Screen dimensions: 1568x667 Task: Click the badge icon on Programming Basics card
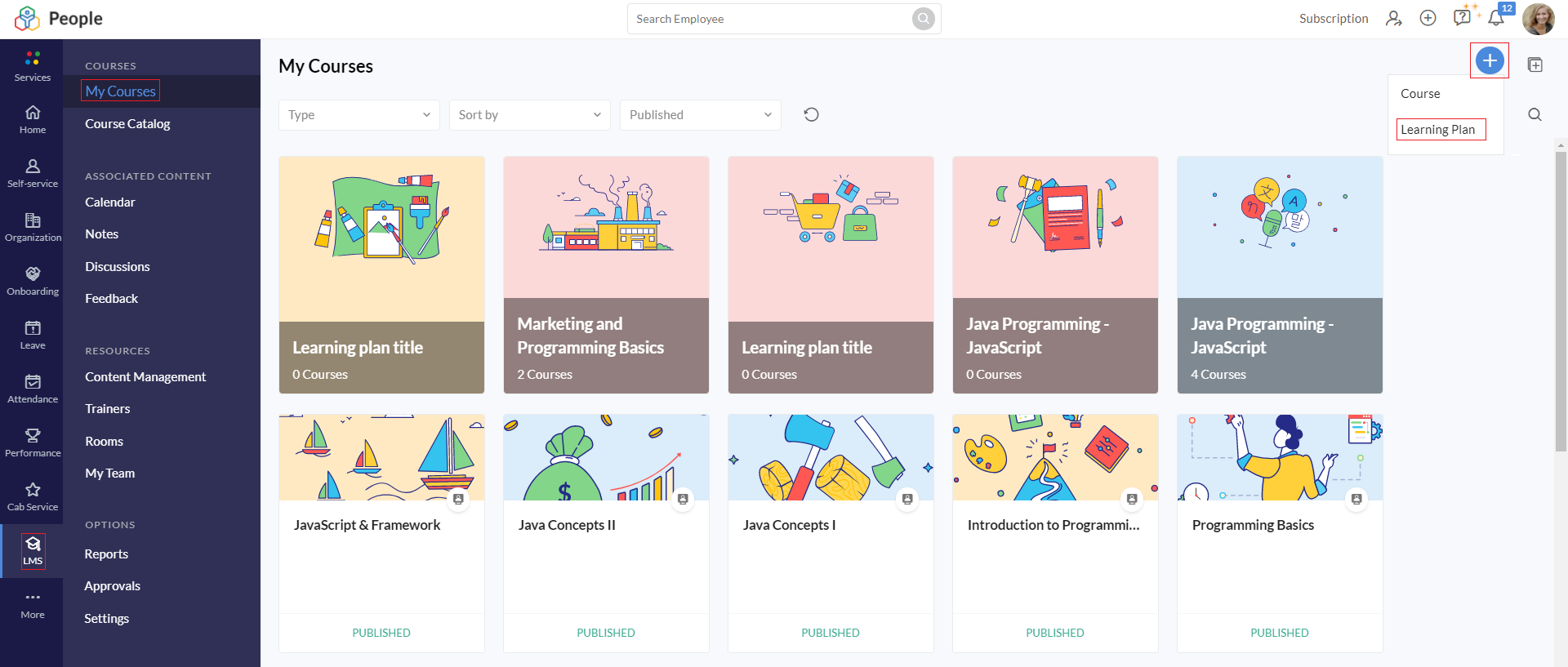pos(1356,499)
